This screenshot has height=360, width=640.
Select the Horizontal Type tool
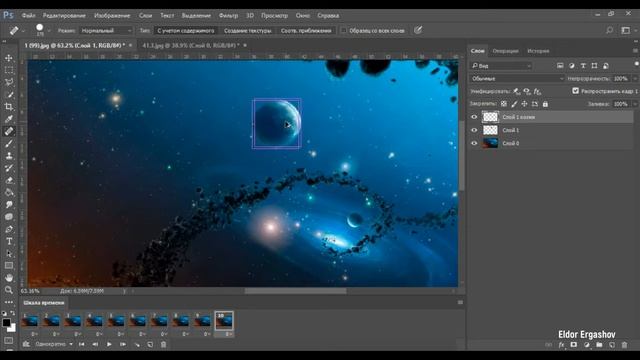tap(9, 242)
